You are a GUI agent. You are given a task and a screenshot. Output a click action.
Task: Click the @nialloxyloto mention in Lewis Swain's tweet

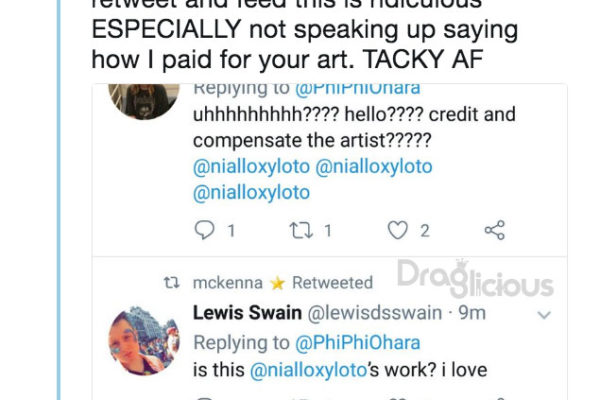[308, 370]
